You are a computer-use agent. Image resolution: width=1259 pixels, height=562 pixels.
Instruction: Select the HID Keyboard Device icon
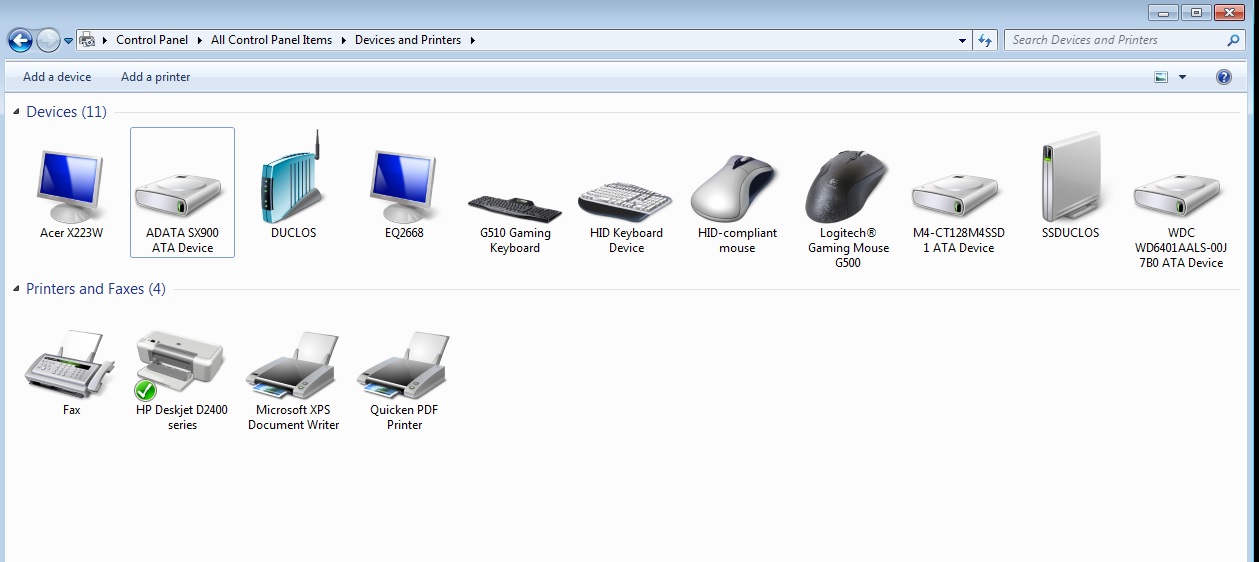625,201
